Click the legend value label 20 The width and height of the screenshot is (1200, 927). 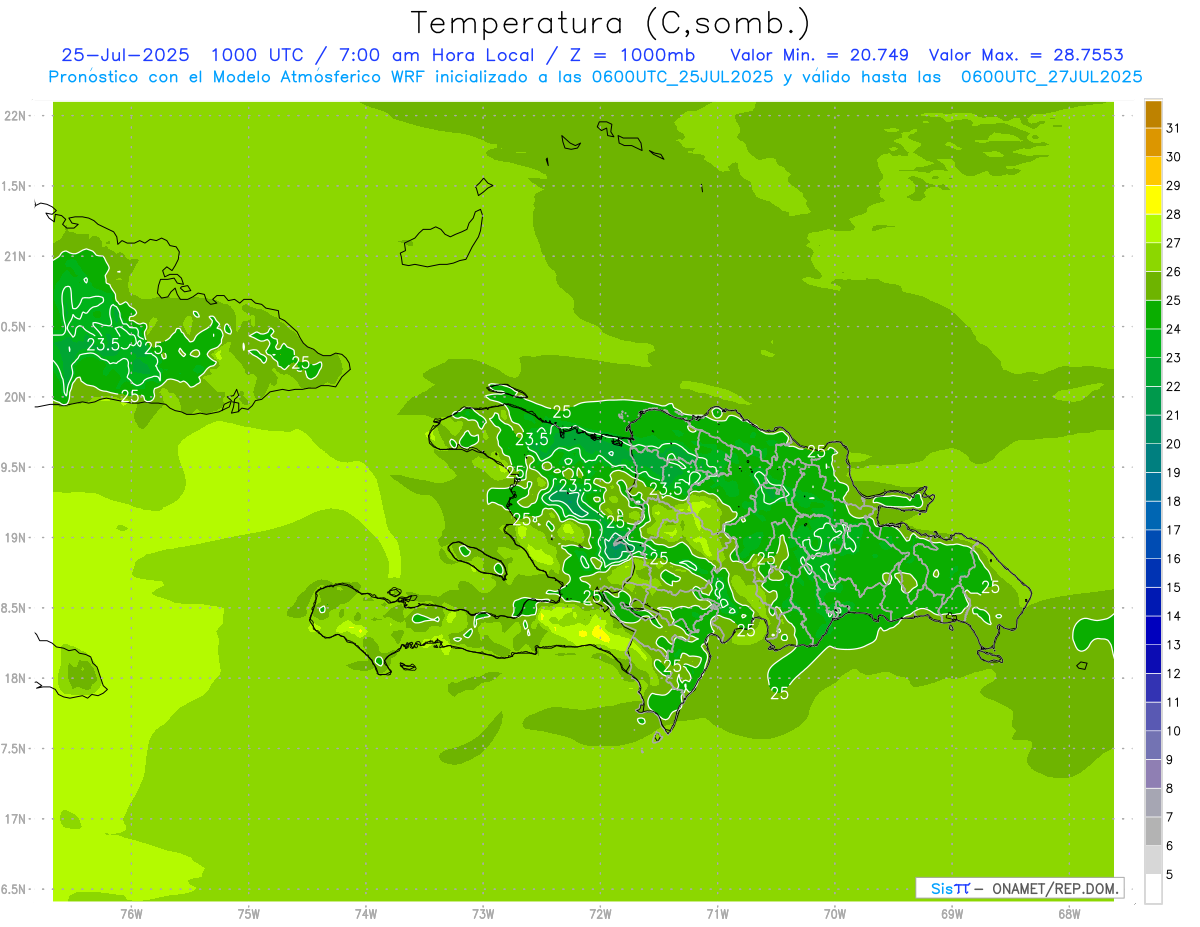[1174, 444]
